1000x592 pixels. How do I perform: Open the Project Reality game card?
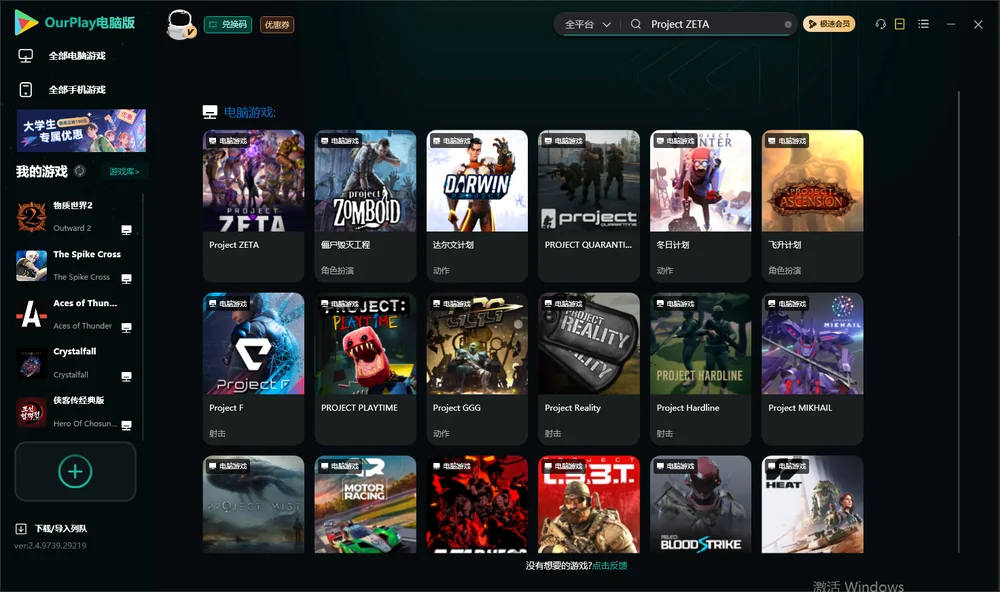[x=589, y=368]
